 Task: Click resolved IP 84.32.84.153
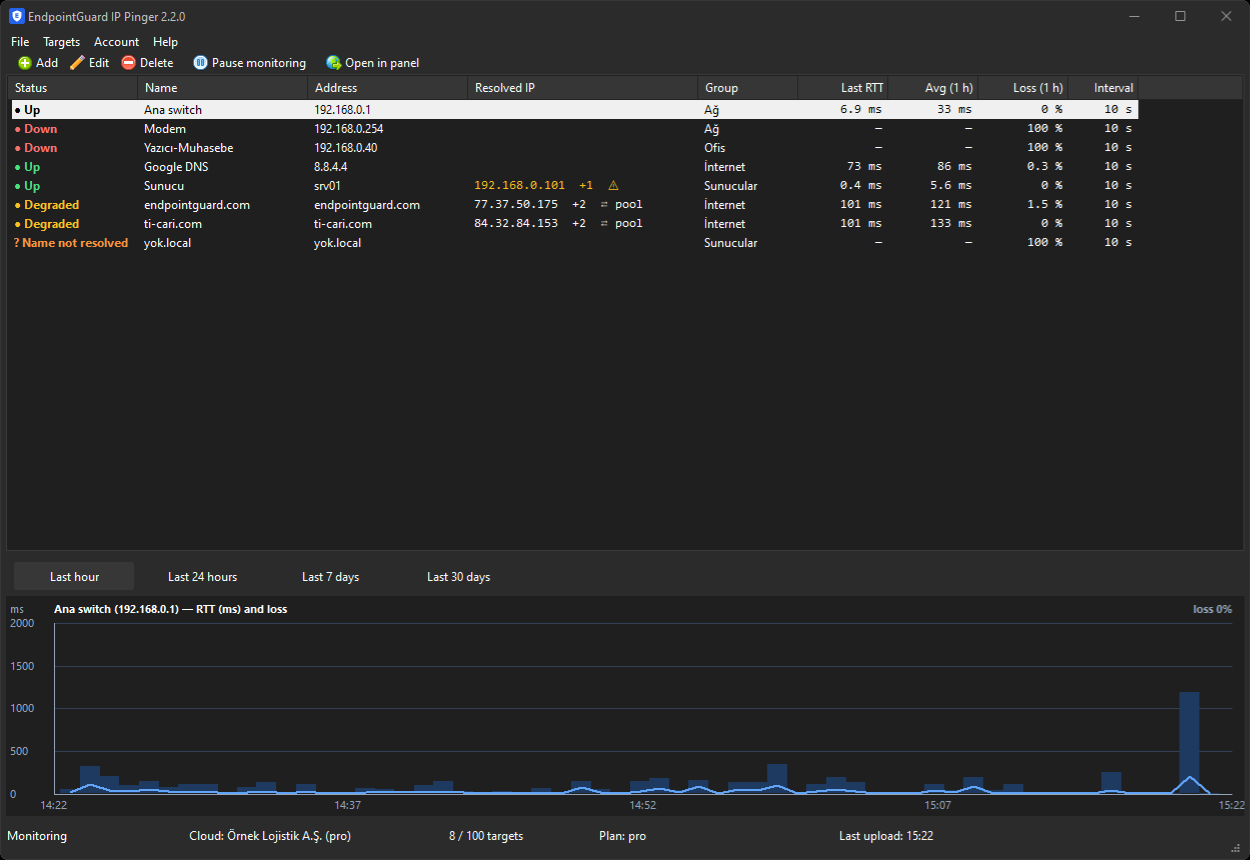point(516,224)
